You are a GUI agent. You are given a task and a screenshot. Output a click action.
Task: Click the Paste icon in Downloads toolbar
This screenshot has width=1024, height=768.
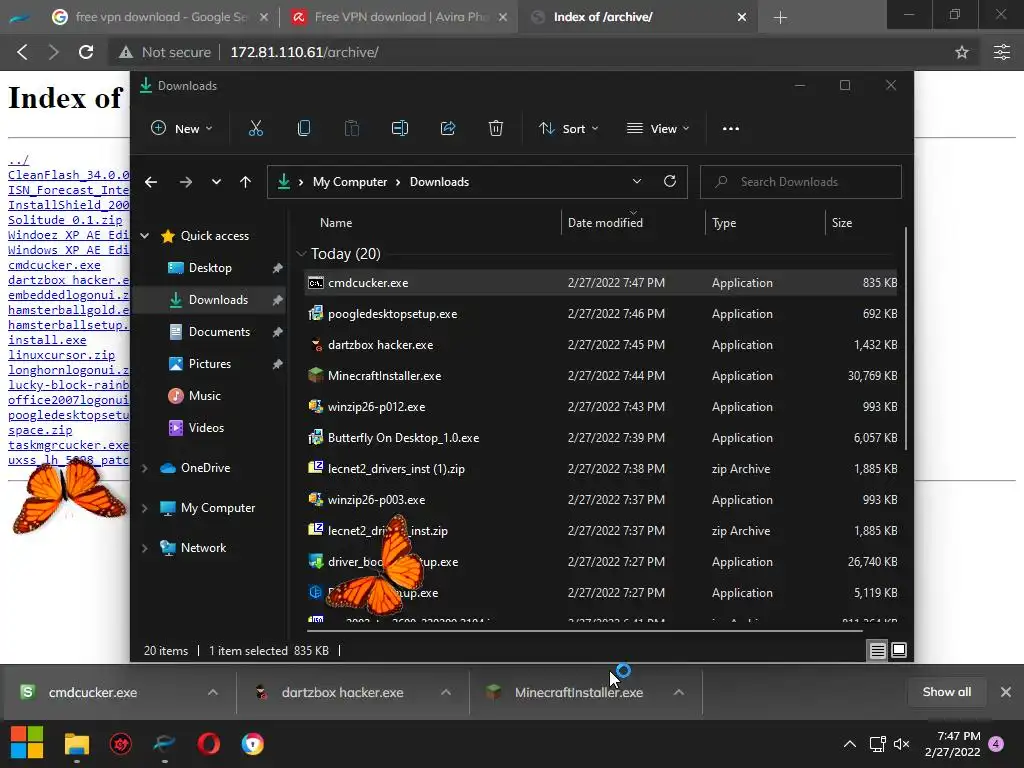coord(351,129)
